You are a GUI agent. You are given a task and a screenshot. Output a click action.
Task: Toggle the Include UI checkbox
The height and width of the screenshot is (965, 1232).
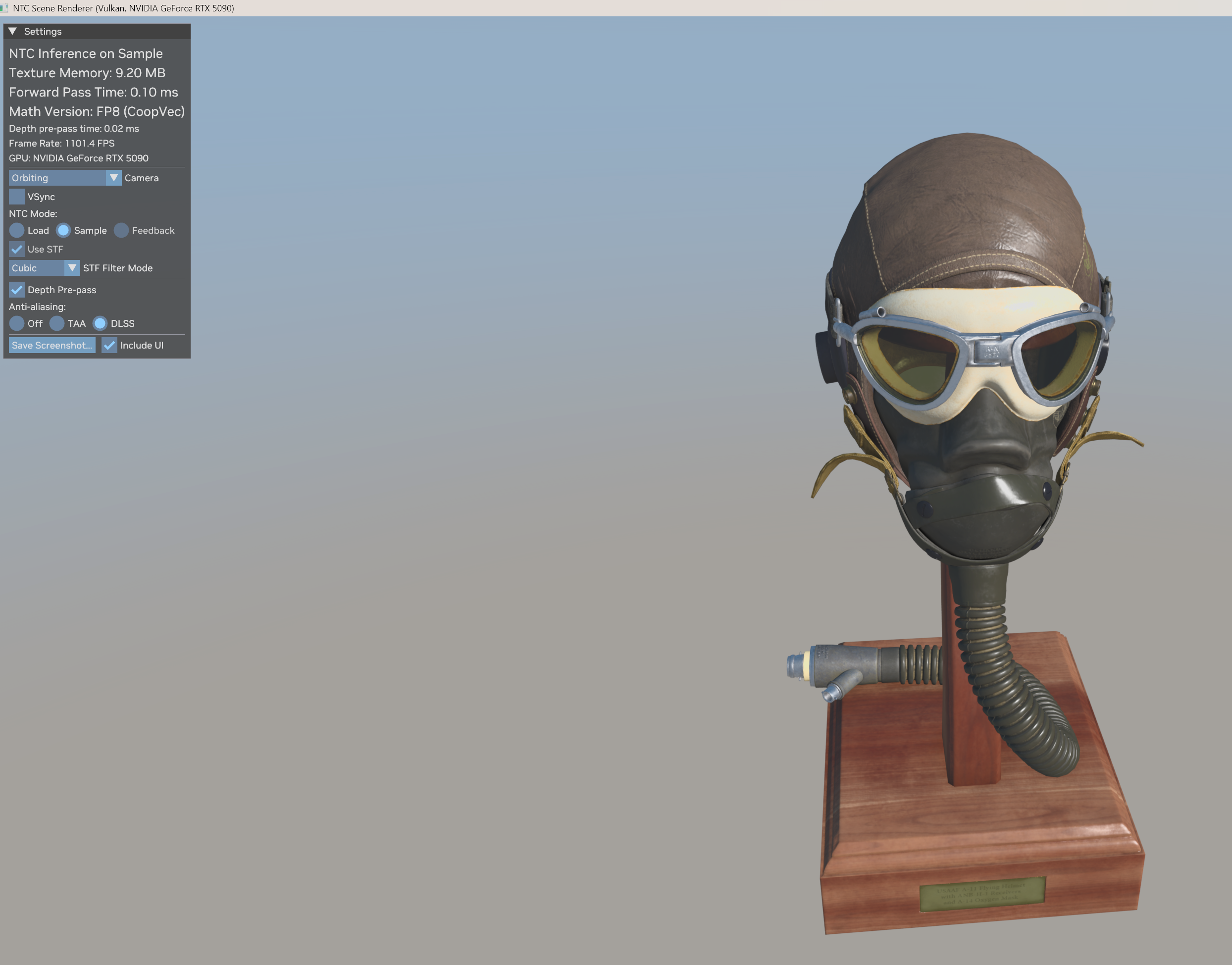click(x=109, y=345)
